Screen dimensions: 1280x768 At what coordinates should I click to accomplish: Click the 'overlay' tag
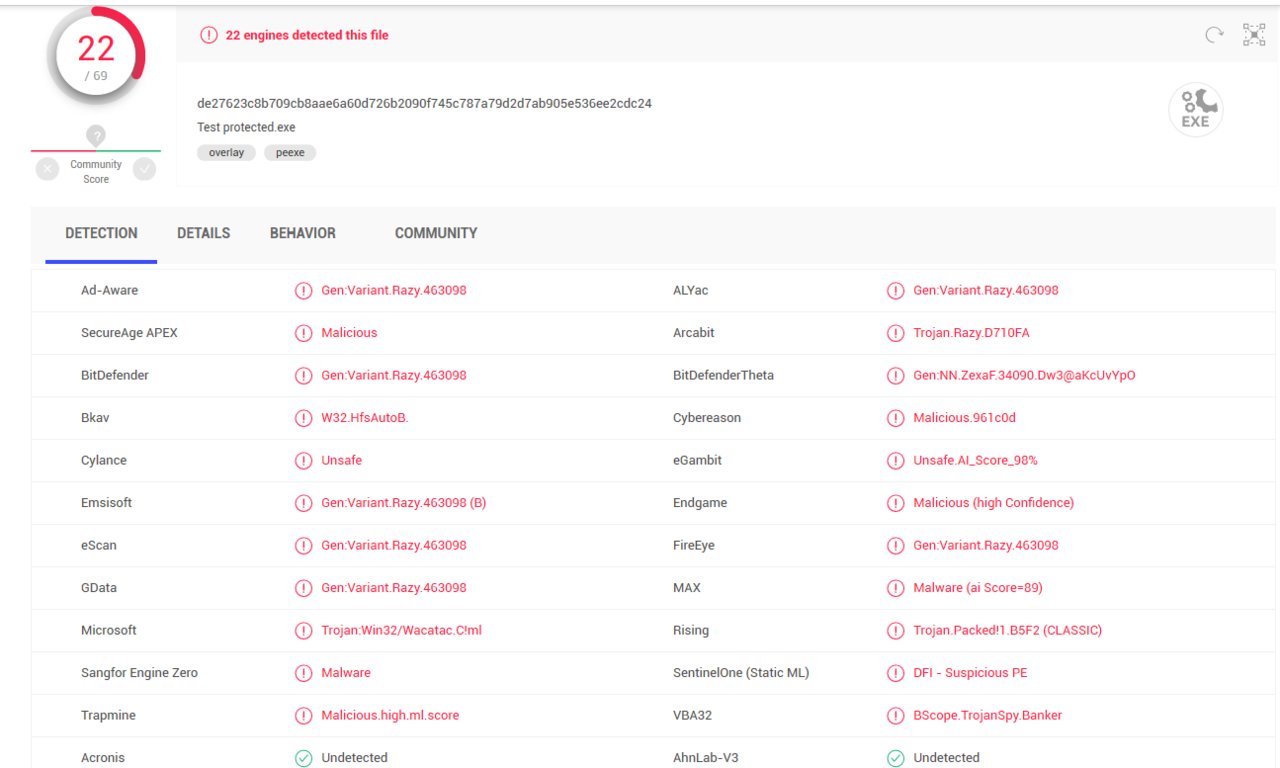pyautogui.click(x=226, y=153)
